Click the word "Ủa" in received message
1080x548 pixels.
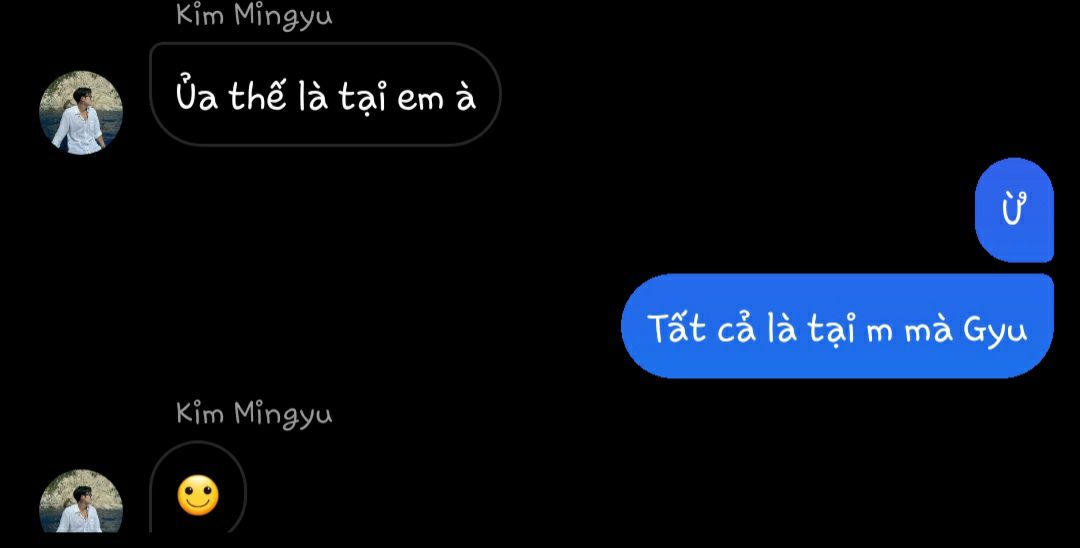click(197, 94)
